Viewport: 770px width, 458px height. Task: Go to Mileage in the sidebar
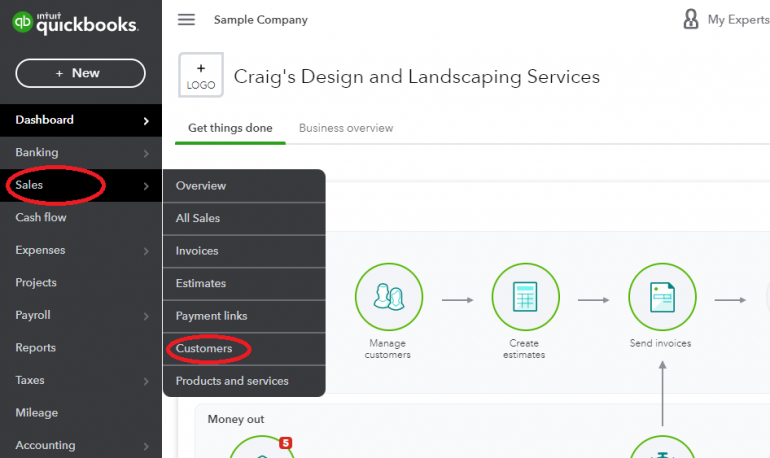click(37, 413)
